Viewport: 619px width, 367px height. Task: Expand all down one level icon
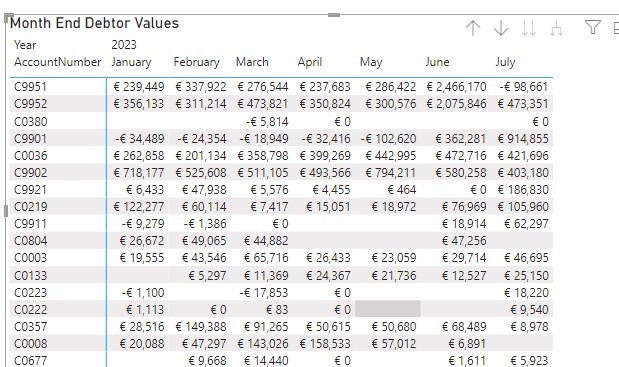coord(556,28)
